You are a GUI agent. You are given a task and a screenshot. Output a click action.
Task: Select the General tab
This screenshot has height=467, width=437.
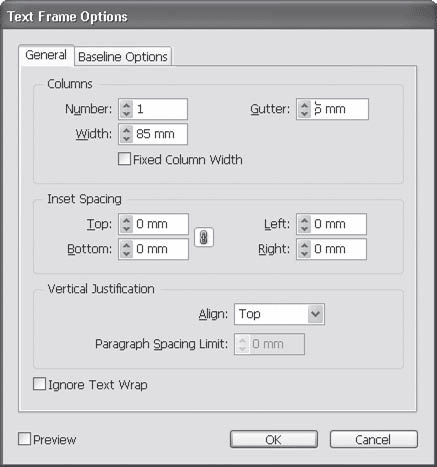[46, 55]
